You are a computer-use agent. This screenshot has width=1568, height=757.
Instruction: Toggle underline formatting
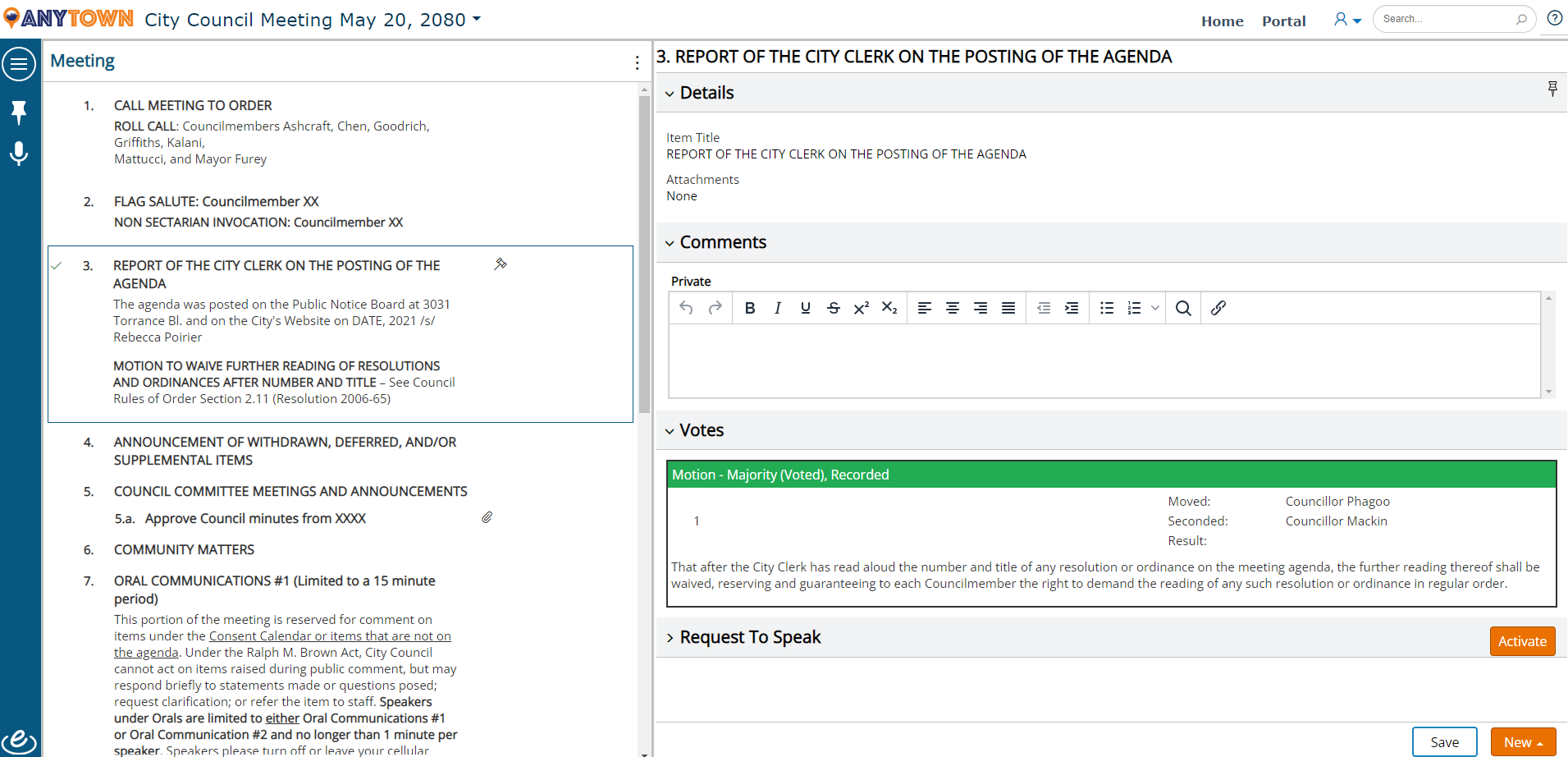point(806,308)
